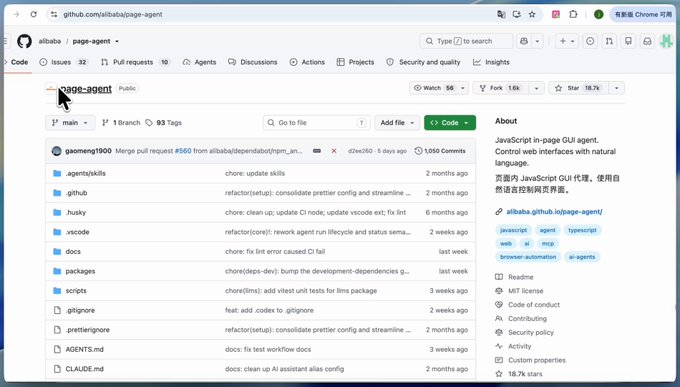Screen dimensions: 680x387
Task: Expand the Copilot dropdown arrow in the header
Action: coord(537,41)
